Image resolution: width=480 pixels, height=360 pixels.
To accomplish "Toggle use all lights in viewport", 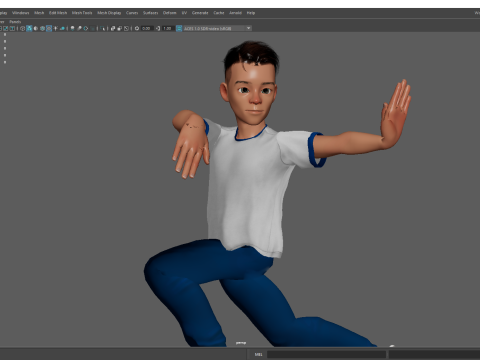I will click(55, 29).
